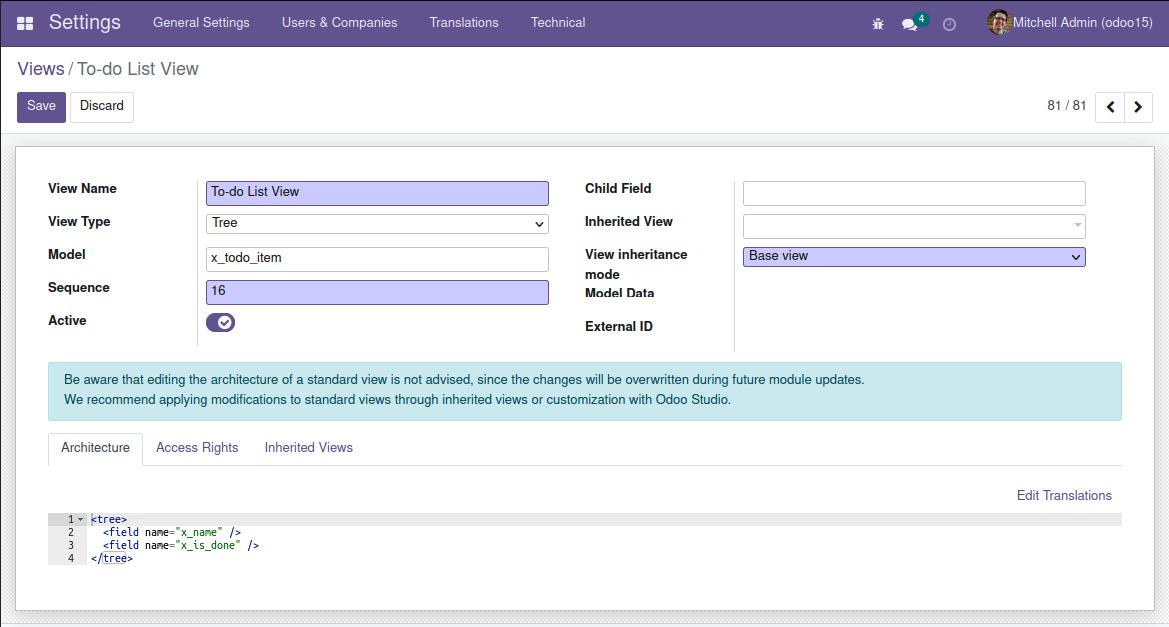The height and width of the screenshot is (627, 1169).
Task: Click the View inheritance mode label
Action: point(636,265)
